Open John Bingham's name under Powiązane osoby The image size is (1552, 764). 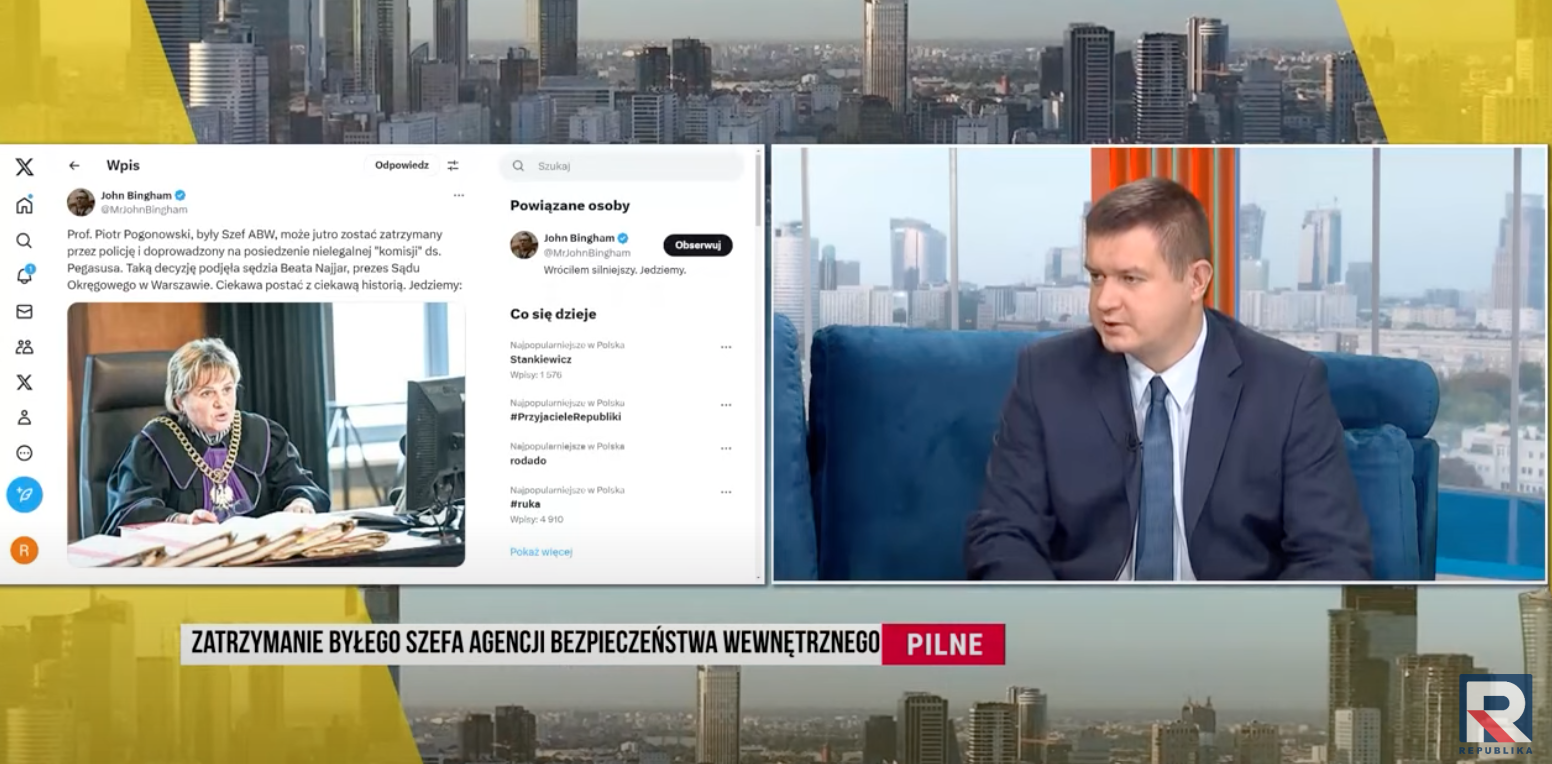pos(579,238)
